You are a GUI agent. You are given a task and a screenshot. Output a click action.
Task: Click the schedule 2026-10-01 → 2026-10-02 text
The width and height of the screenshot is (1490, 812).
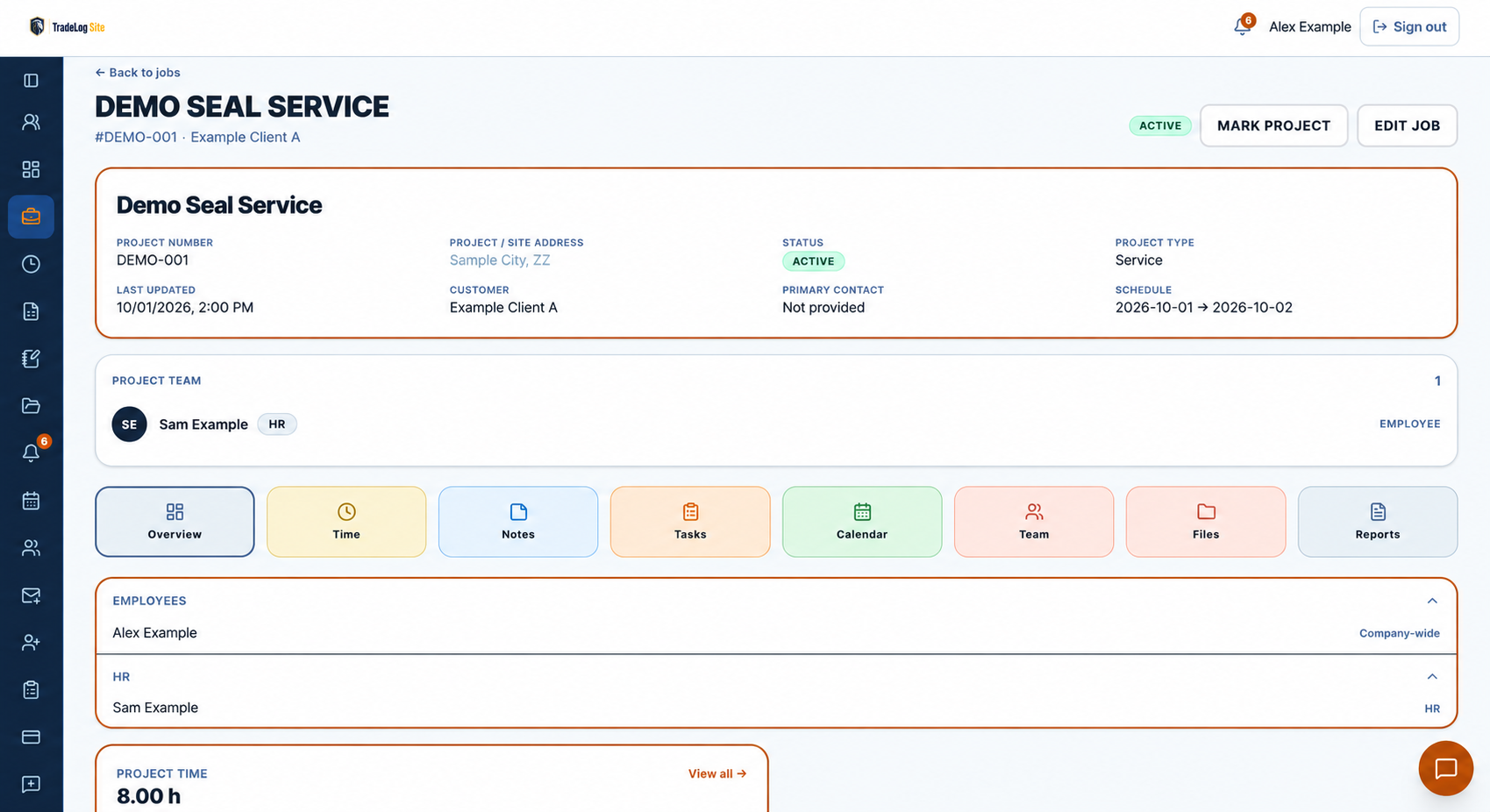tap(1203, 308)
